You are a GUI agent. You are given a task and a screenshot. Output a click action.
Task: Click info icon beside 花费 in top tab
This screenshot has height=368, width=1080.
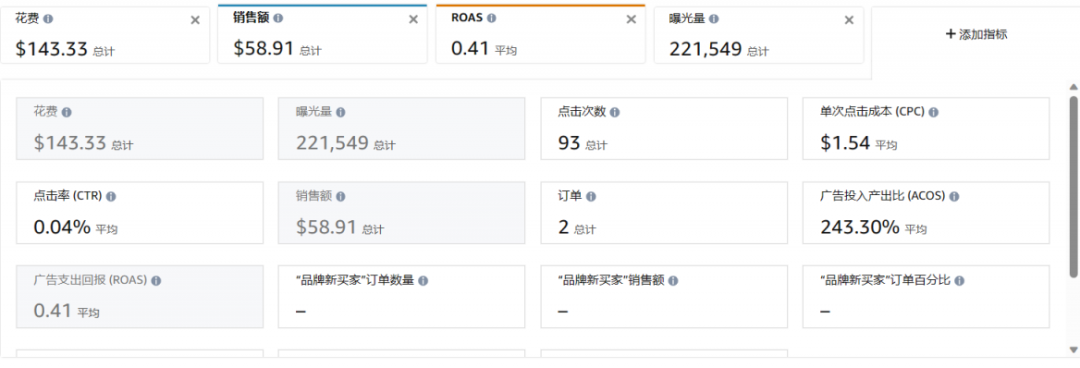[48, 19]
